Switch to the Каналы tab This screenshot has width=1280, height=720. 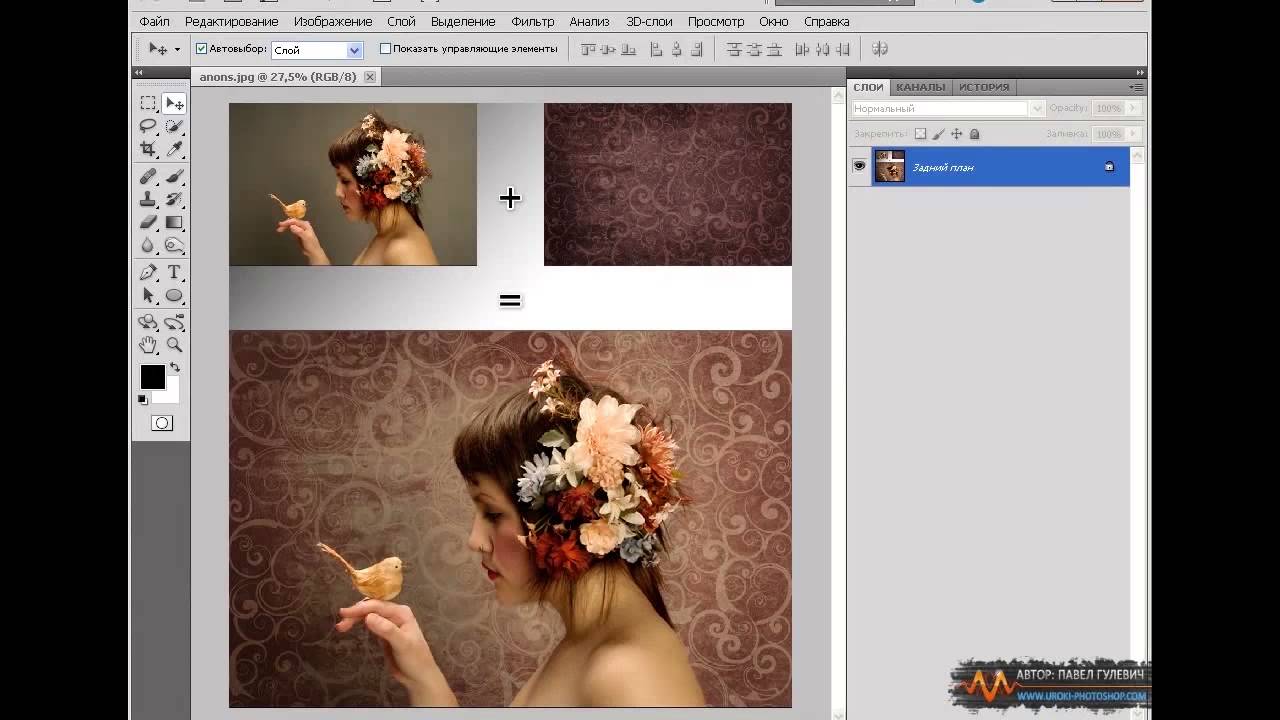click(x=920, y=87)
